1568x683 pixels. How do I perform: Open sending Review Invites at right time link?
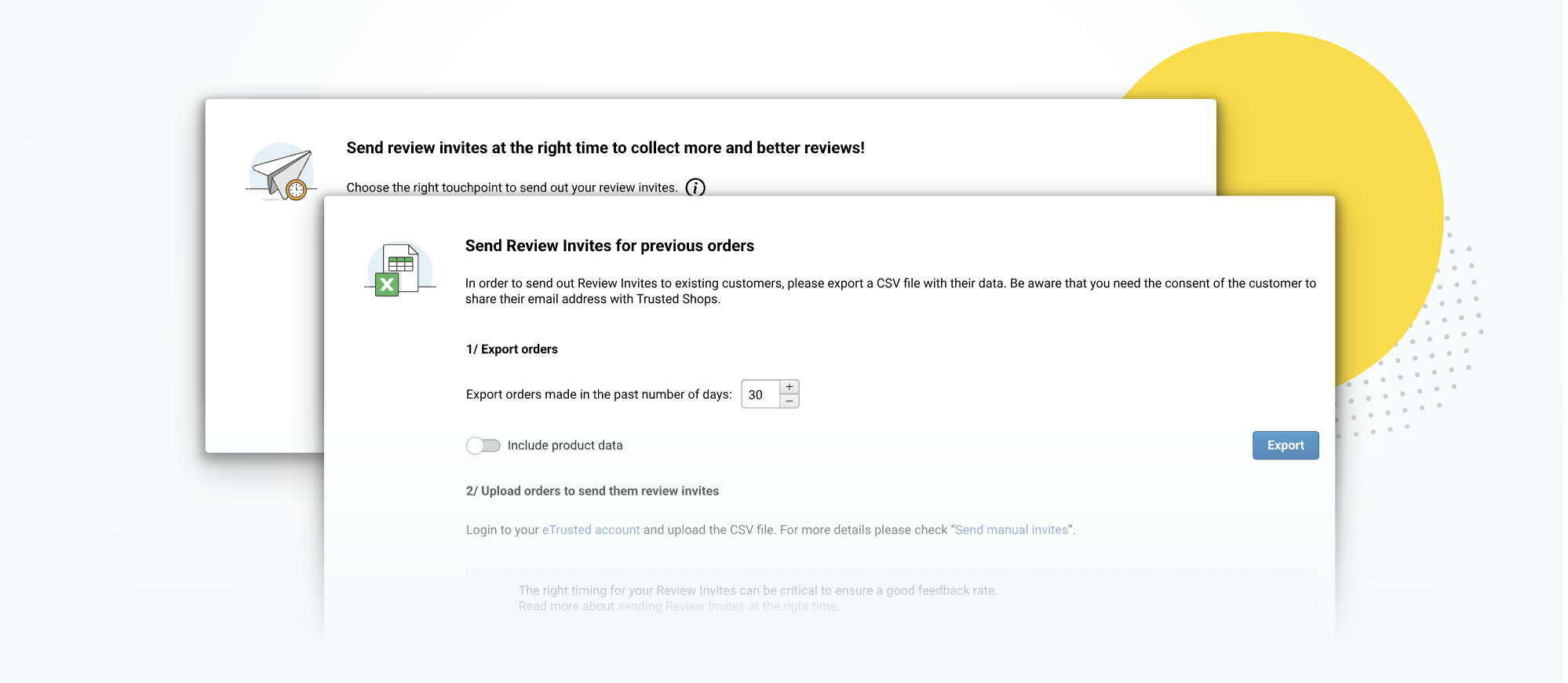coord(727,606)
